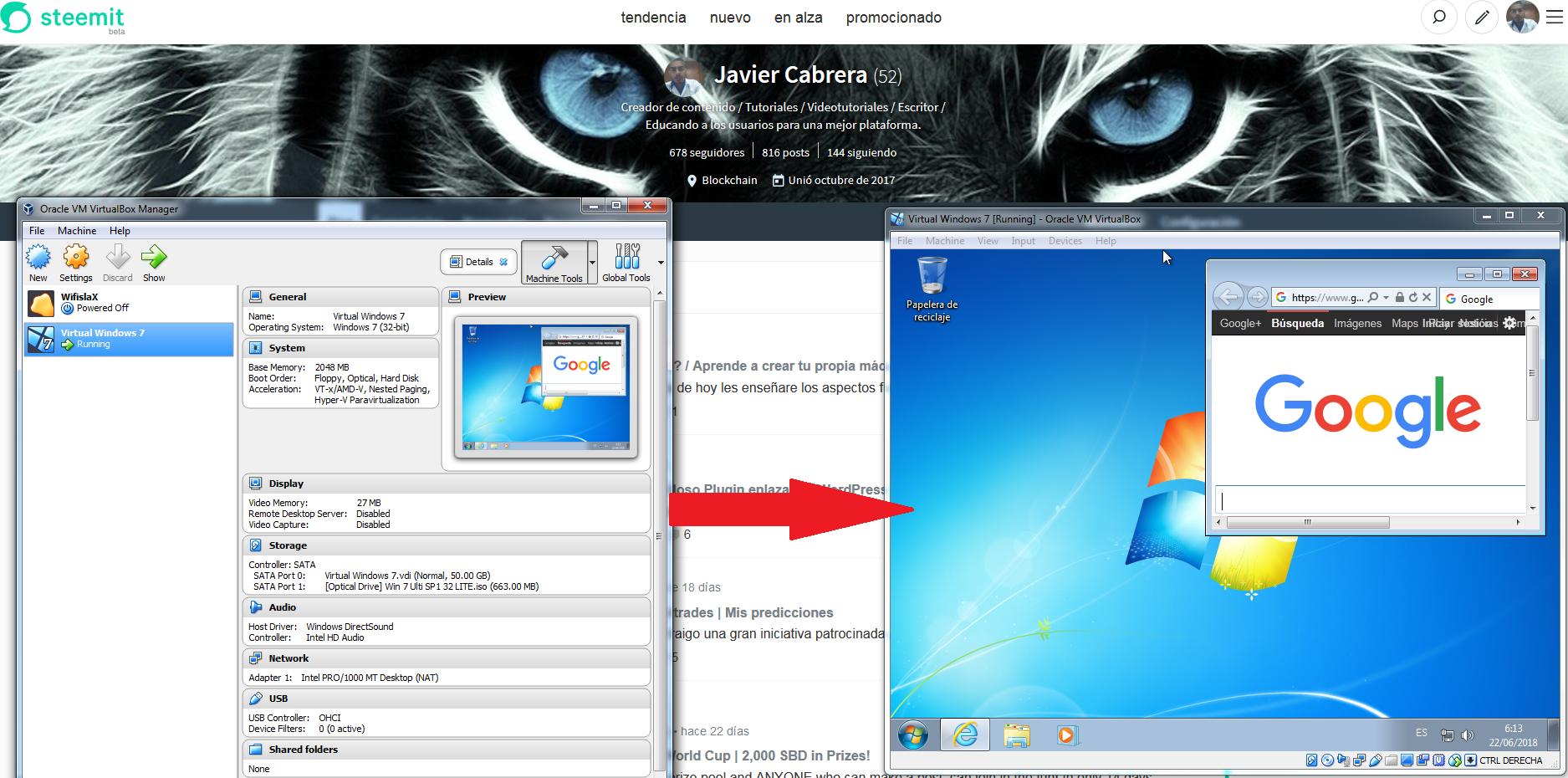Image resolution: width=1568 pixels, height=778 pixels.
Task: Expand the Machine Tools dropdown arrow
Action: (592, 263)
